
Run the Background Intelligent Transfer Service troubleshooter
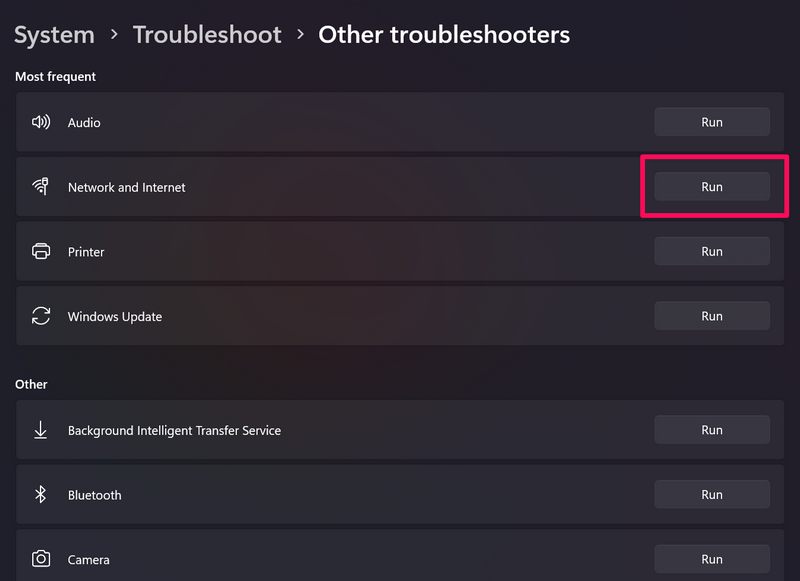pyautogui.click(x=712, y=429)
